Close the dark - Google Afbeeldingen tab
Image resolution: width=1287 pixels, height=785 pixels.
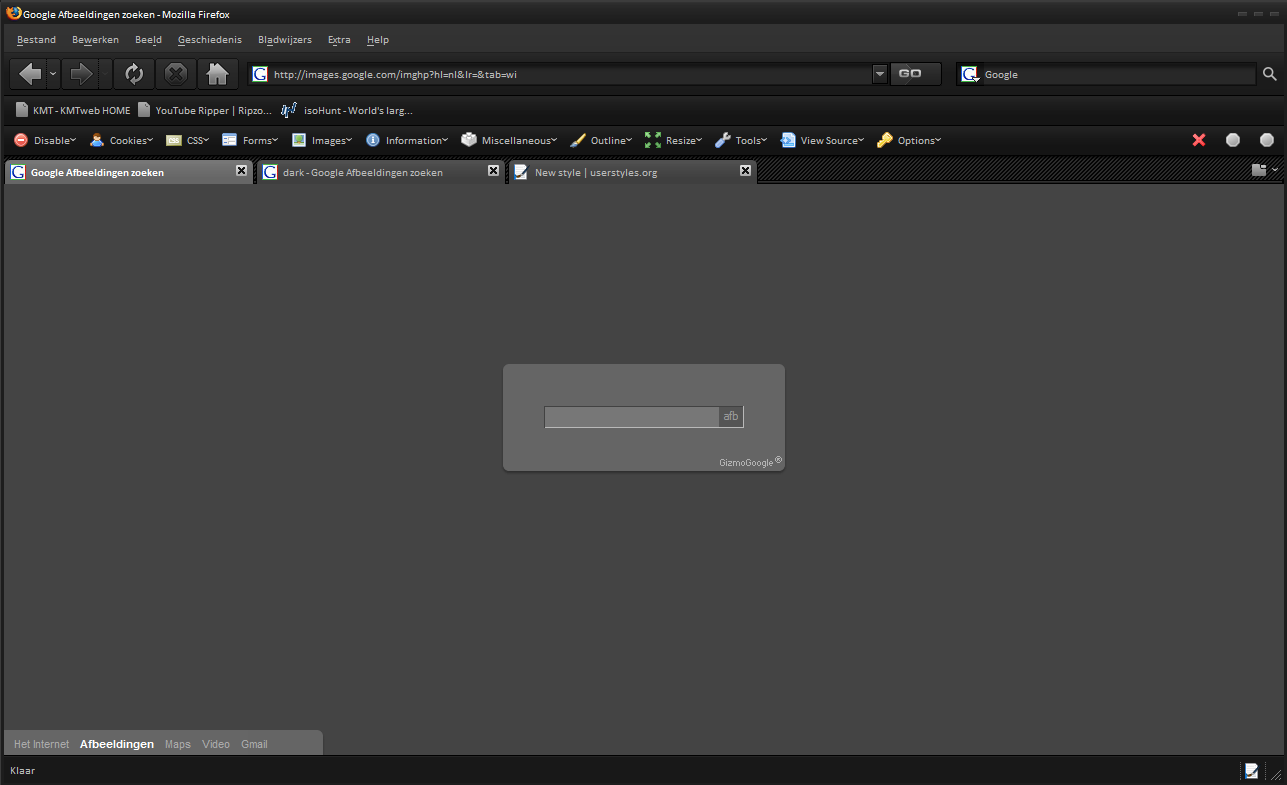pos(493,171)
